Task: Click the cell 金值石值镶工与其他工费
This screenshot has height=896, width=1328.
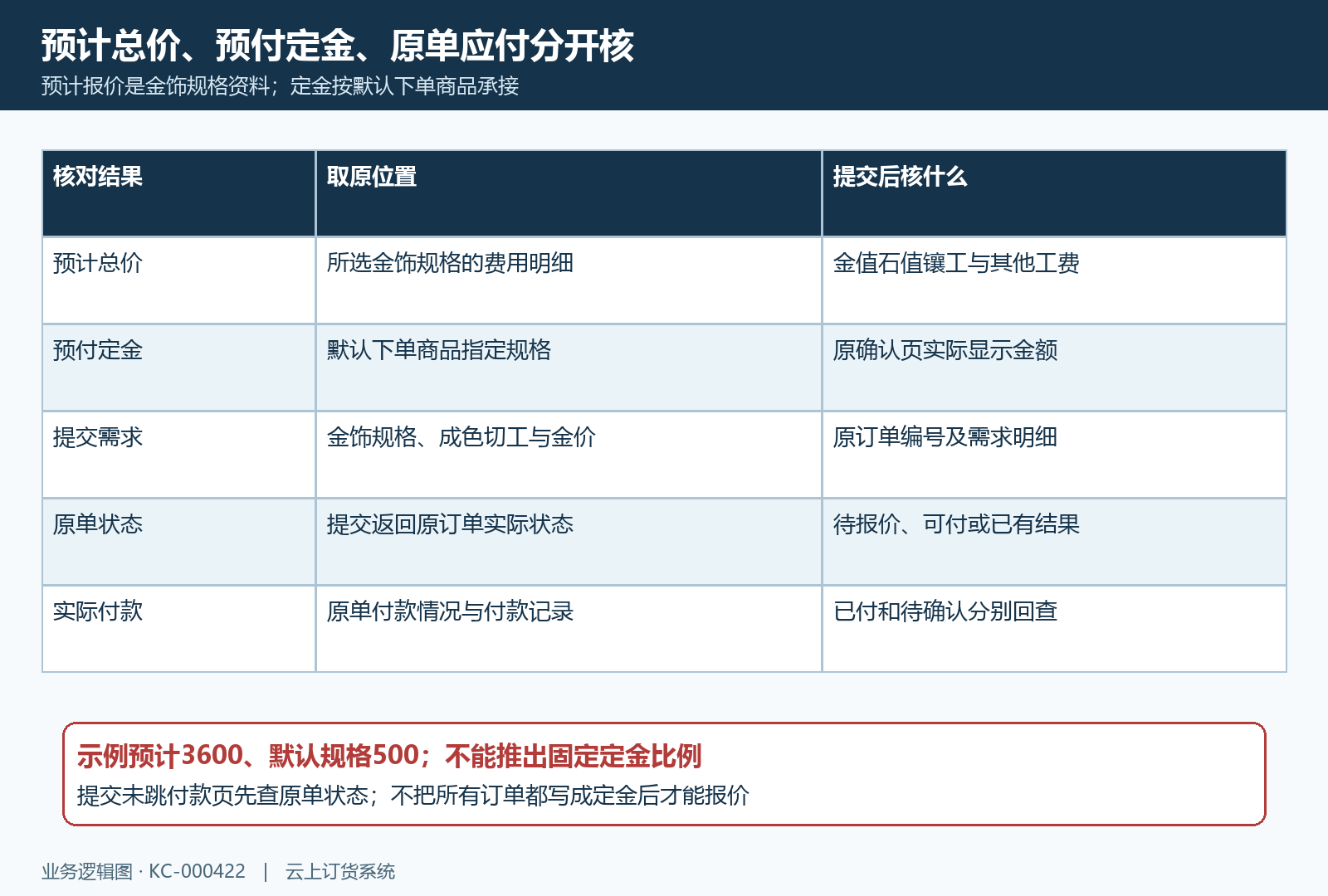Action: tap(1054, 280)
